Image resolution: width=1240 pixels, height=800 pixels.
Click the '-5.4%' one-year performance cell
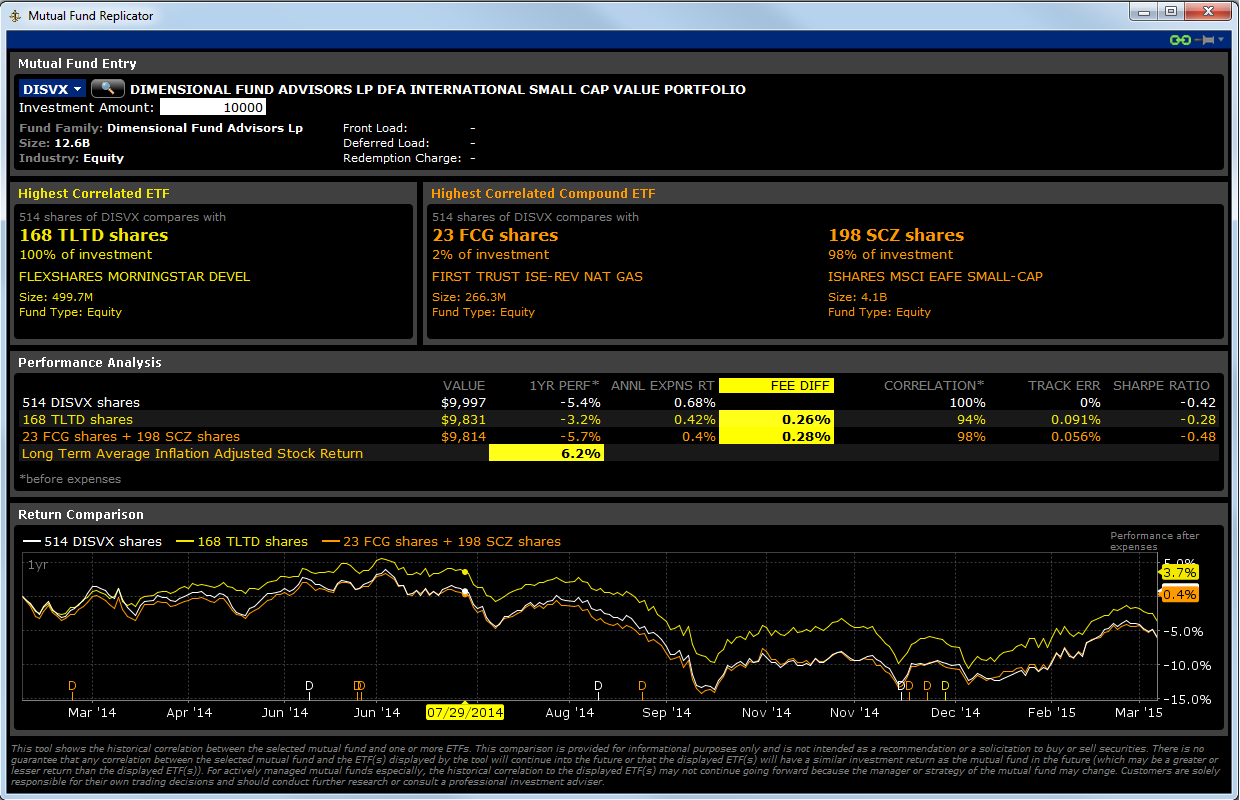coord(582,403)
